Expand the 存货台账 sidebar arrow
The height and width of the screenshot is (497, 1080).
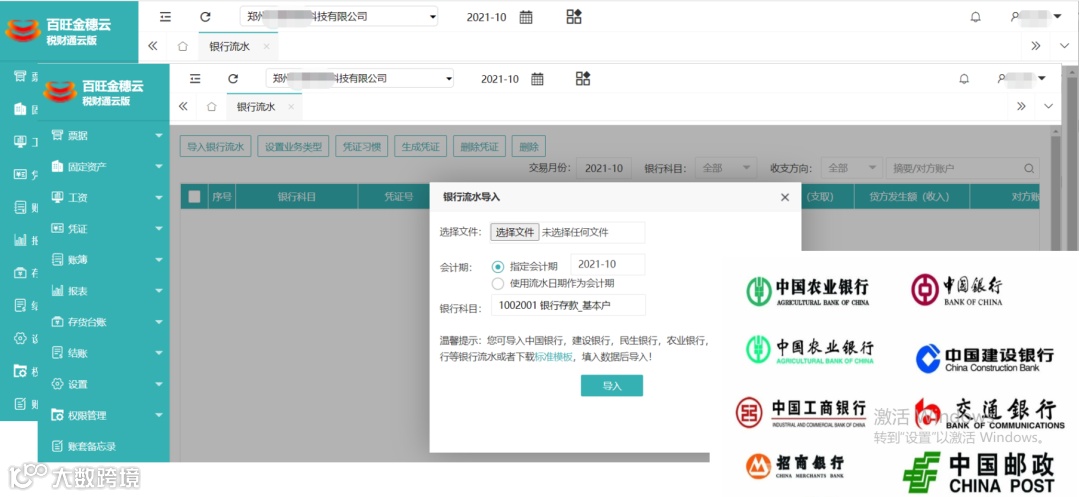tap(159, 322)
